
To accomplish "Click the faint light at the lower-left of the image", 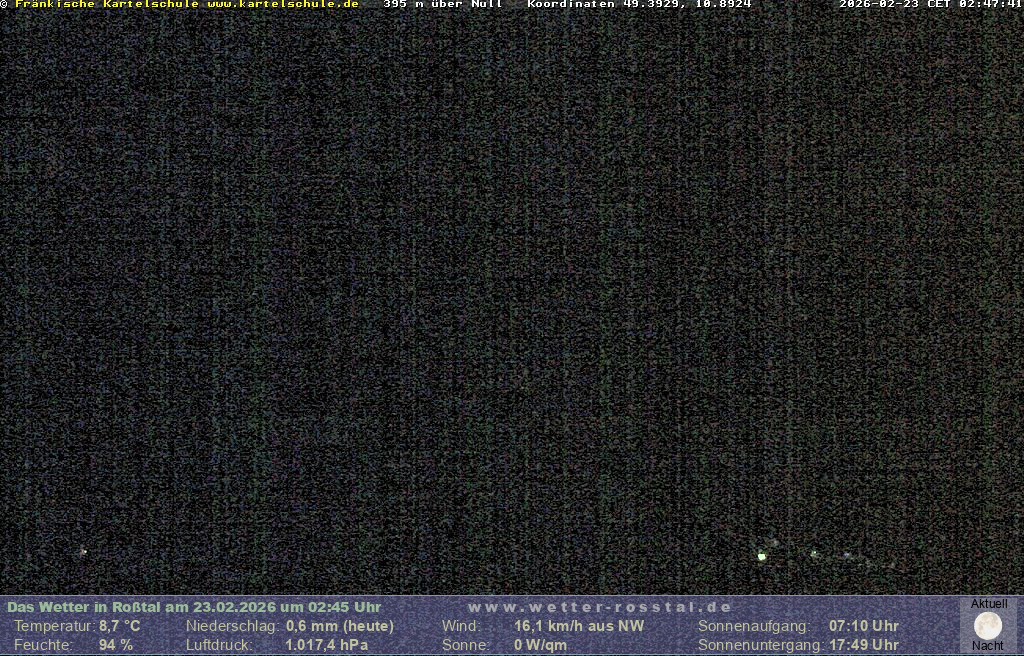I will tap(83, 551).
